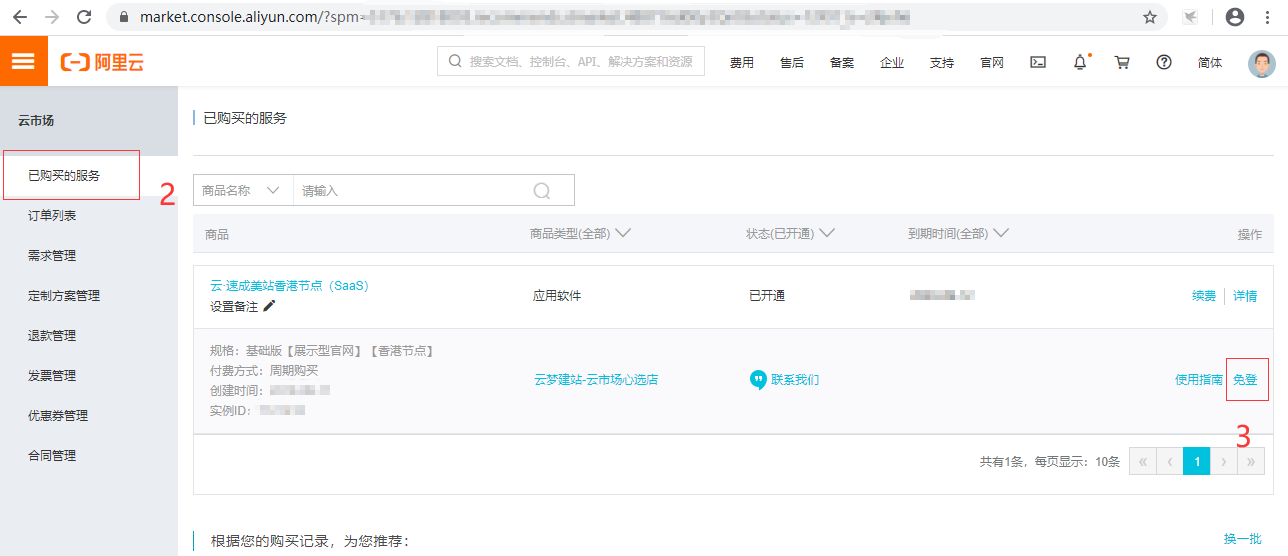Click 免登 link
Viewport: 1288px width, 556px height.
[1245, 380]
